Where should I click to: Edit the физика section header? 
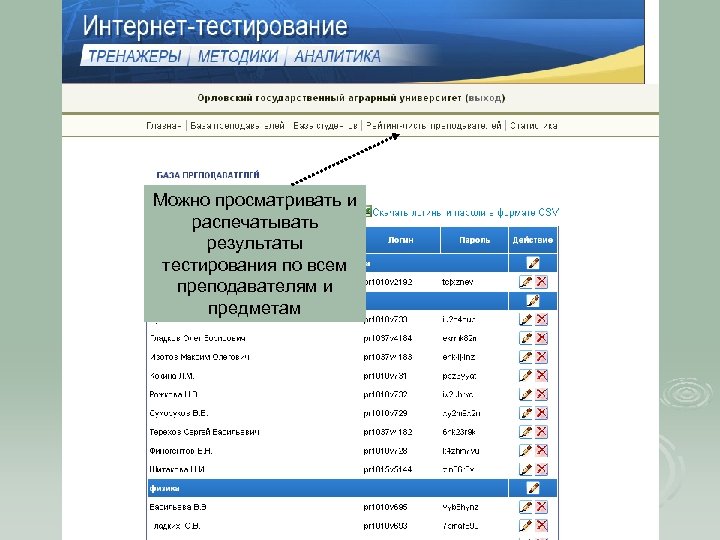pos(533,488)
